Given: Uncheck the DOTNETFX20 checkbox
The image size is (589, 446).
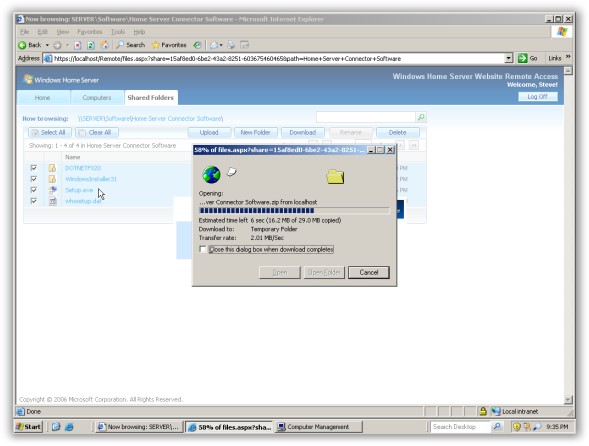Looking at the screenshot, I should 33,168.
